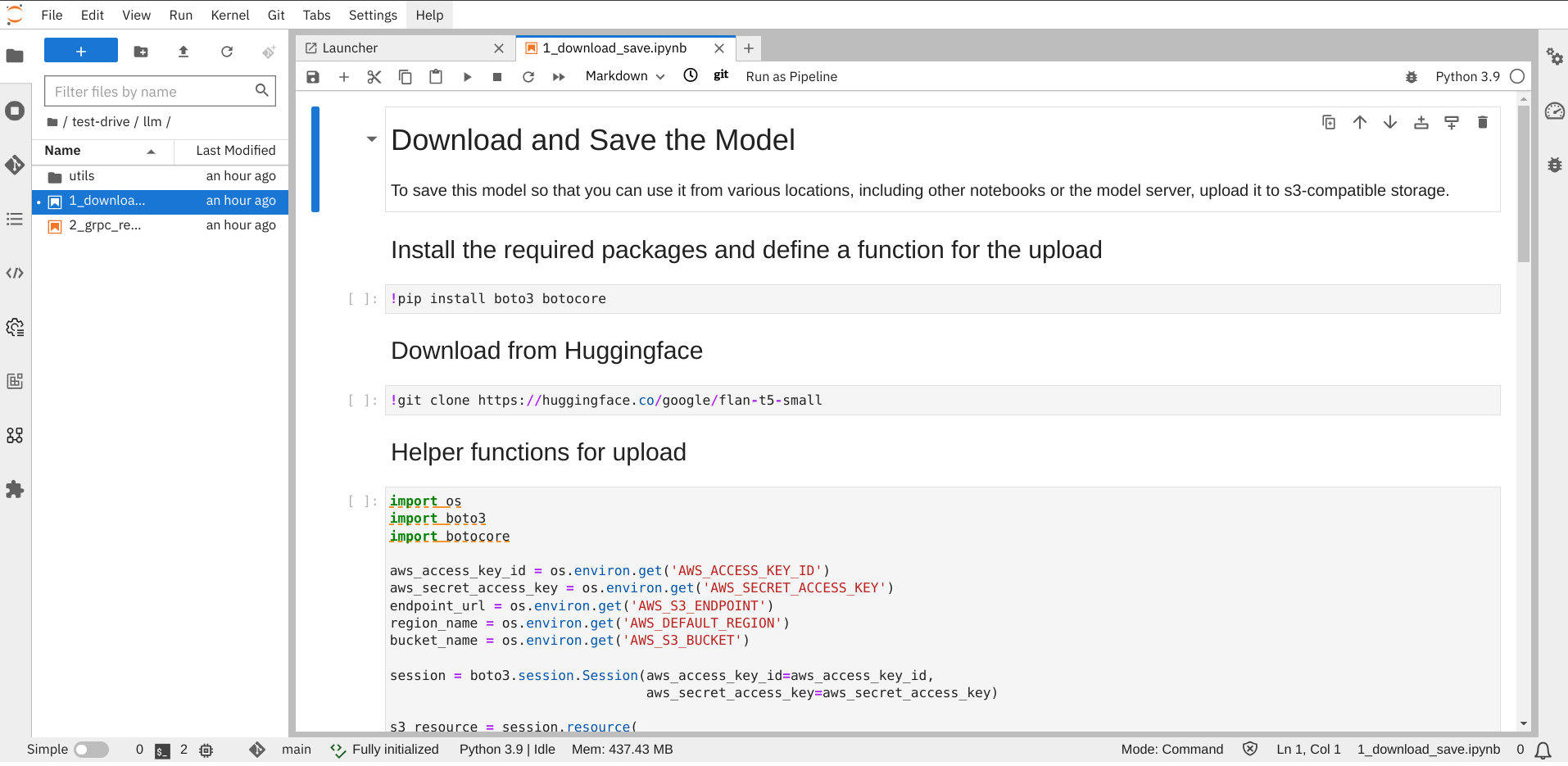Insert a cell below using toolbar plus
Image resolution: width=1568 pixels, height=766 pixels.
coord(344,76)
